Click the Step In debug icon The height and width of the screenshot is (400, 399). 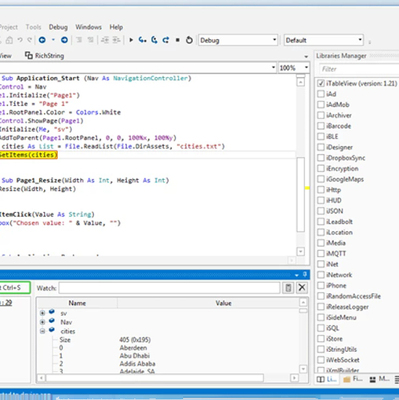[143, 40]
